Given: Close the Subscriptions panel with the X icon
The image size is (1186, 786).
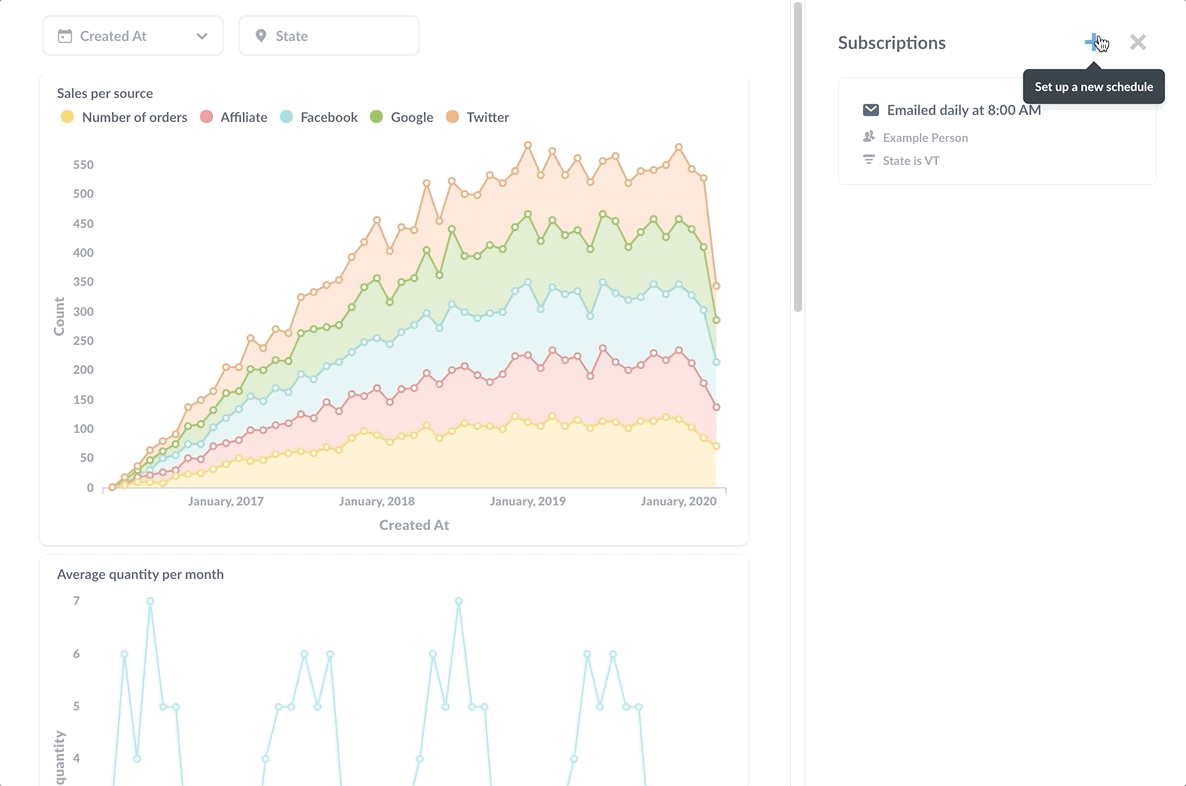Looking at the screenshot, I should pyautogui.click(x=1138, y=42).
